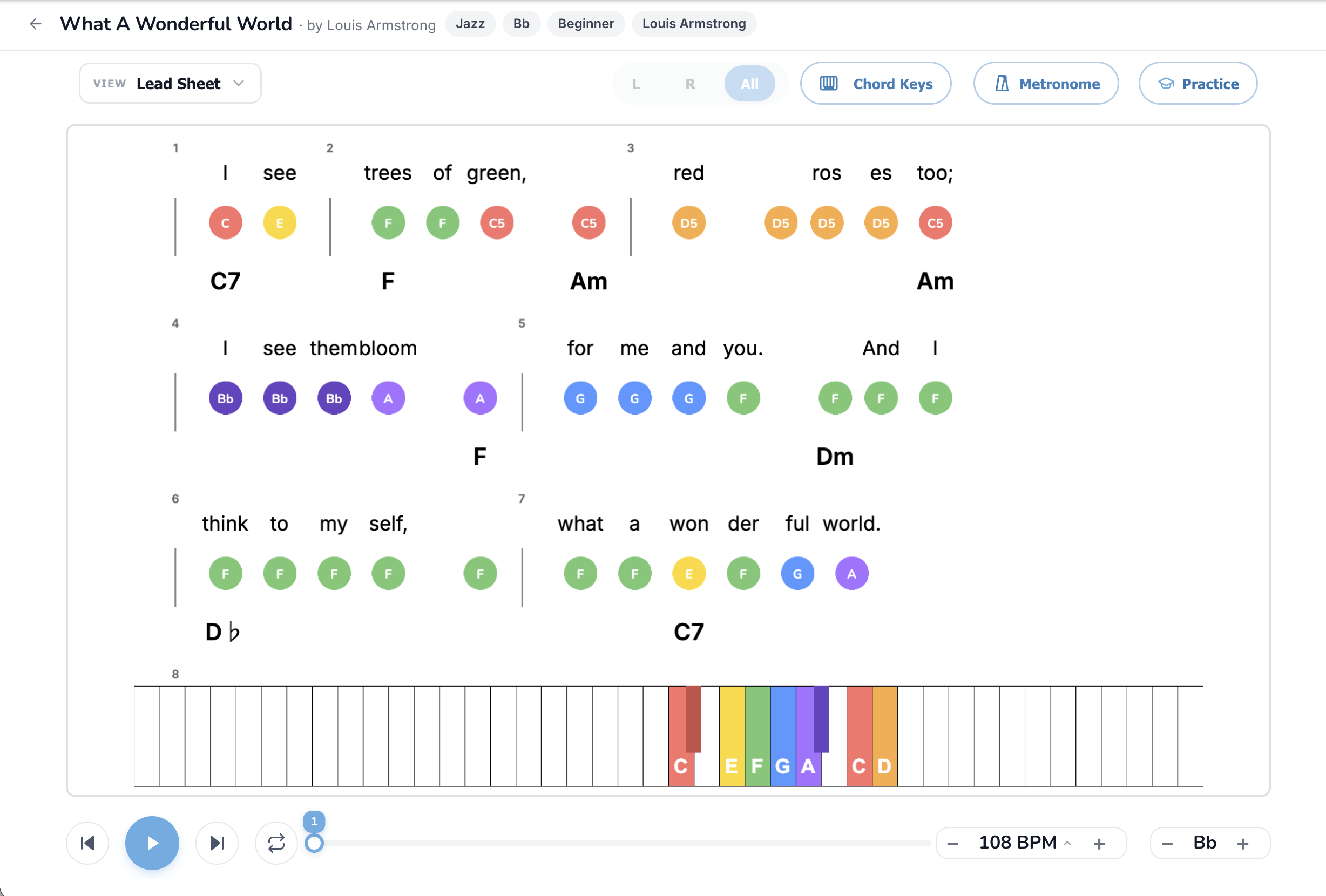Click the D5 note under 'red'

[689, 222]
